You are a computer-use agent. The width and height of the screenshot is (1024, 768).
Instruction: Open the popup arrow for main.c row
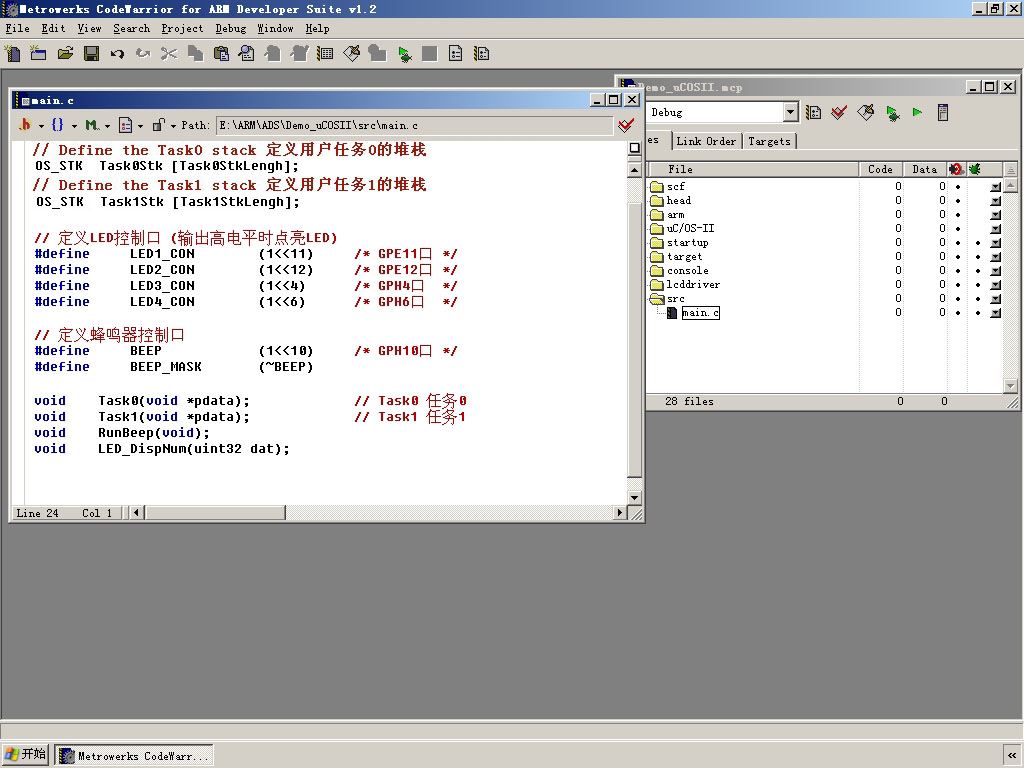(995, 313)
